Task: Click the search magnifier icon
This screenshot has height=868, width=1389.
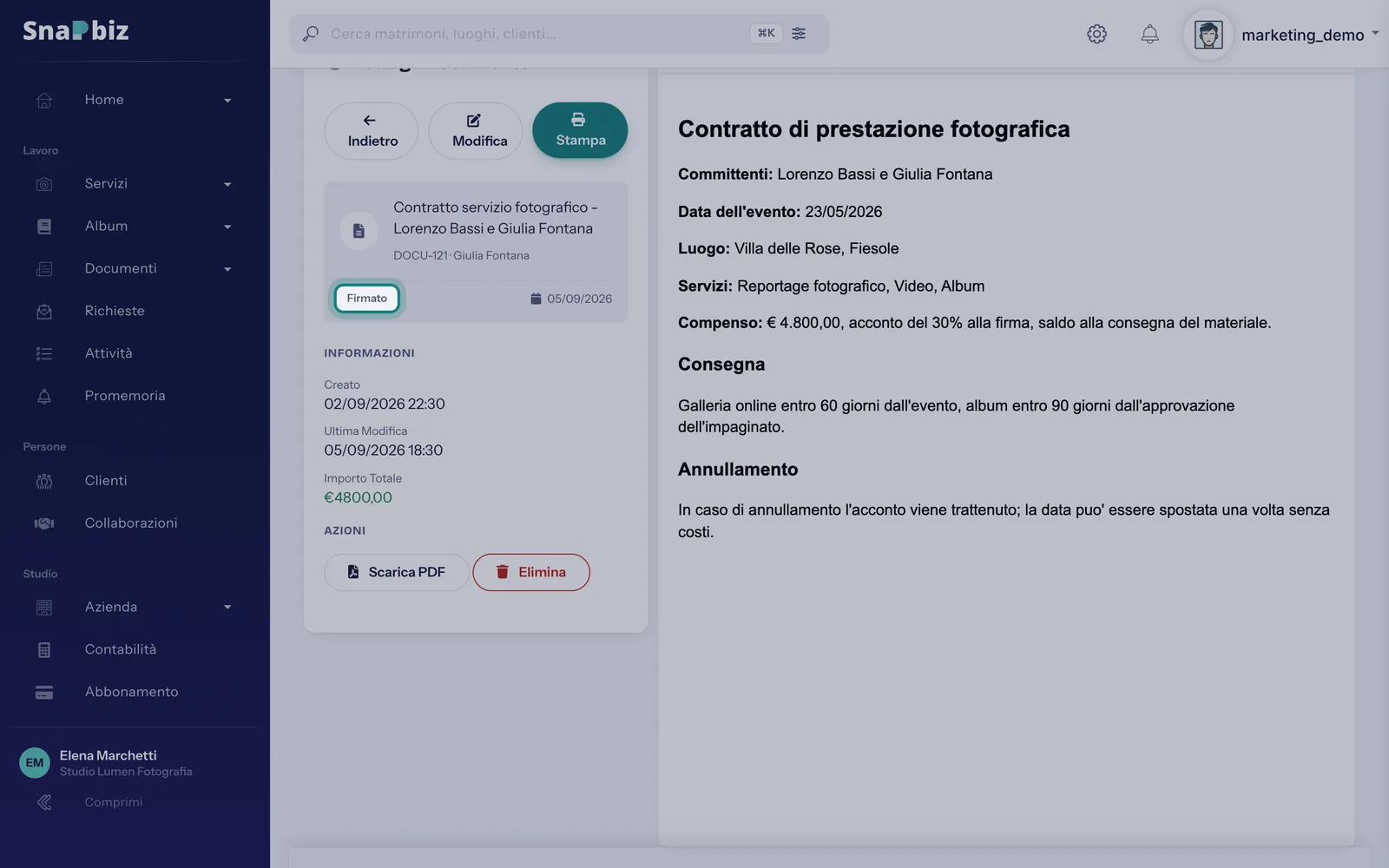Action: tap(310, 34)
